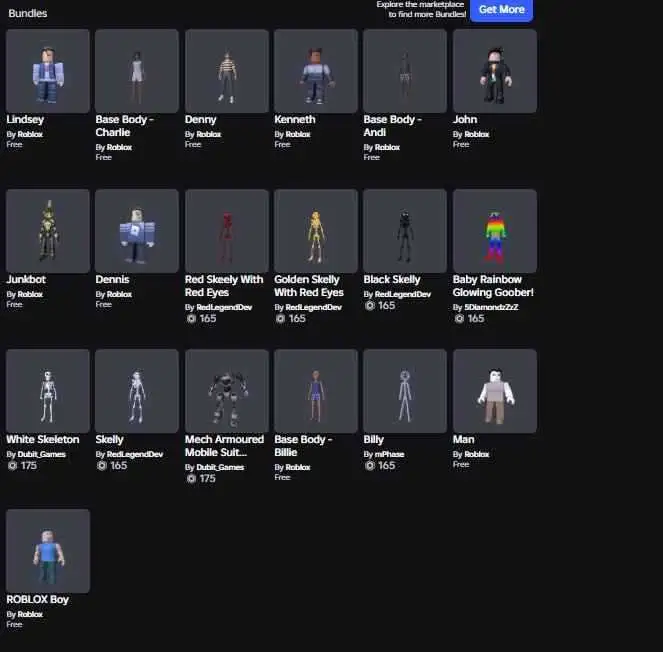Click the Bundles section heading

(x=27, y=13)
